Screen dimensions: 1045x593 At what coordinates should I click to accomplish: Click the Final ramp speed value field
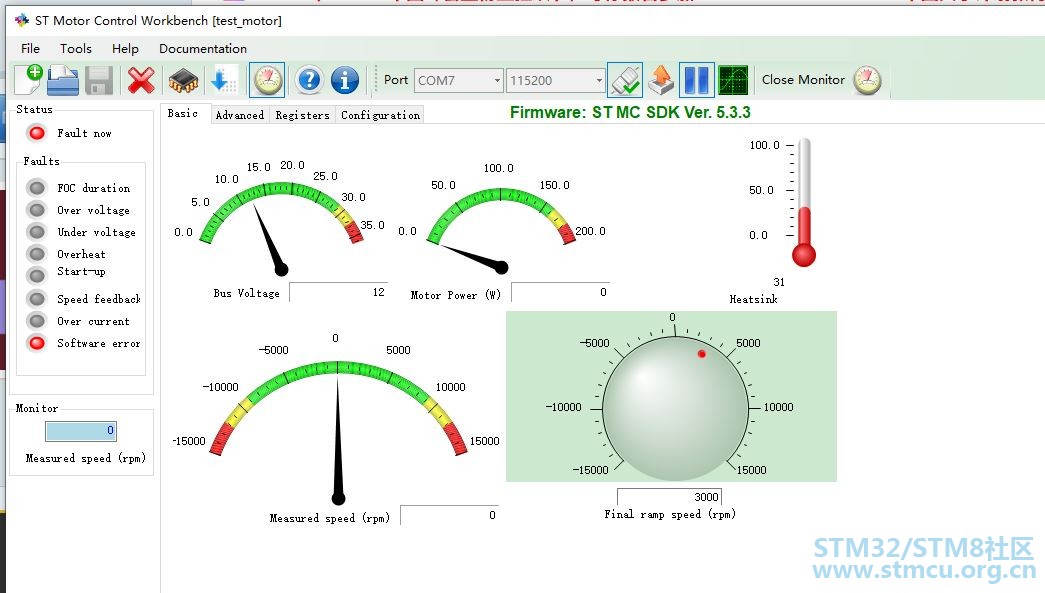point(669,497)
